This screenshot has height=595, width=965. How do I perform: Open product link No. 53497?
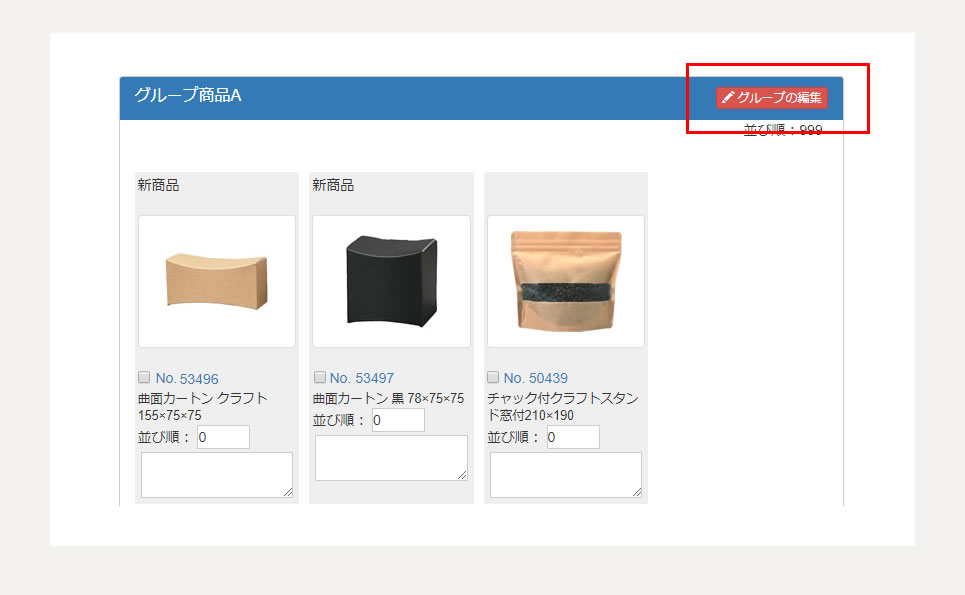coord(362,378)
